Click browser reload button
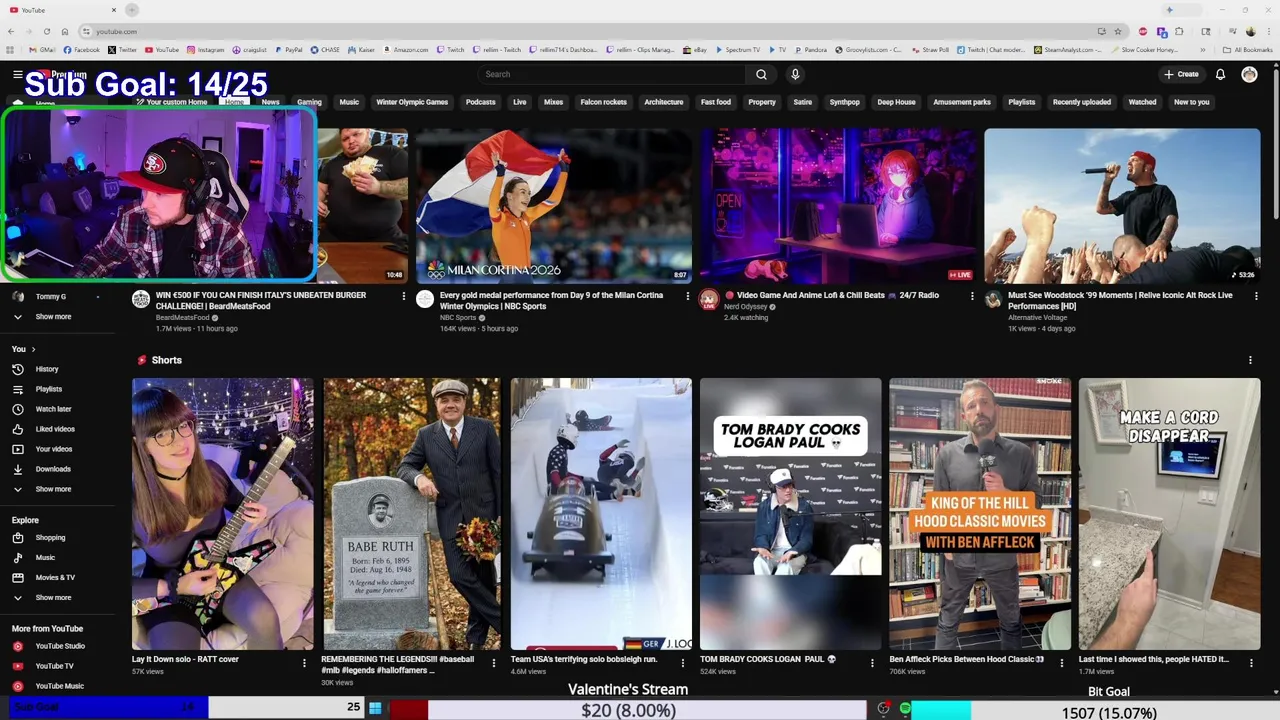This screenshot has width=1280, height=720. (46, 31)
